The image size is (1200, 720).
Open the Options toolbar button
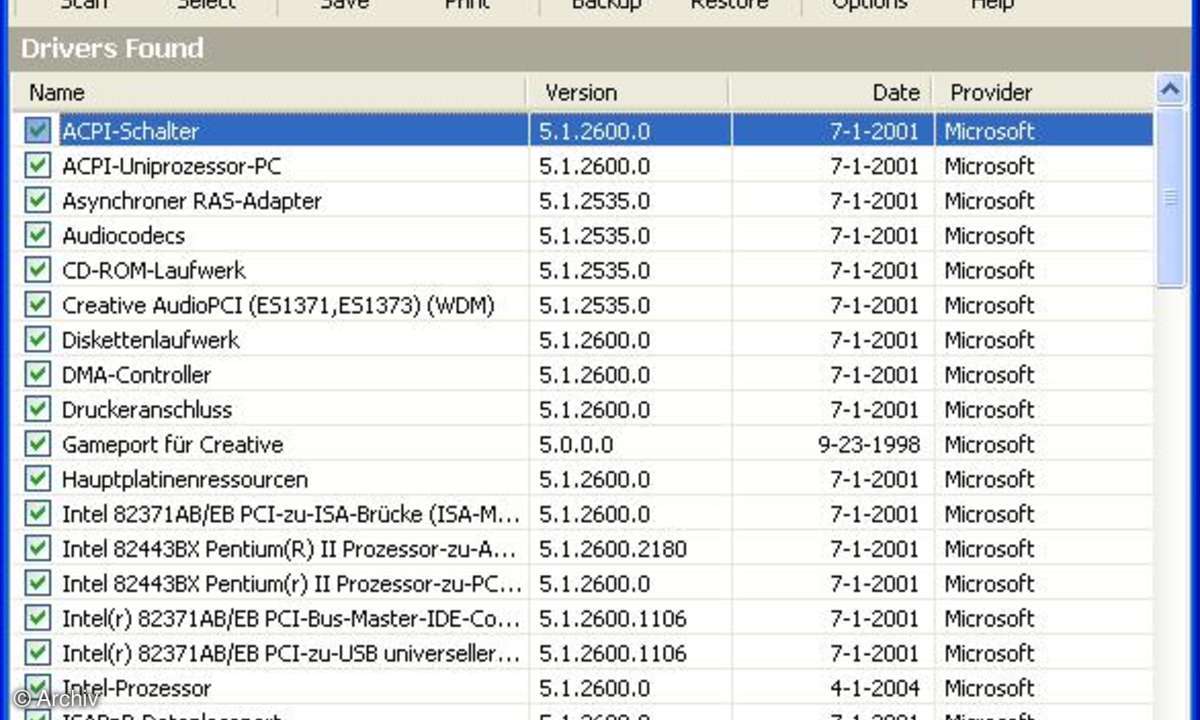[x=870, y=4]
